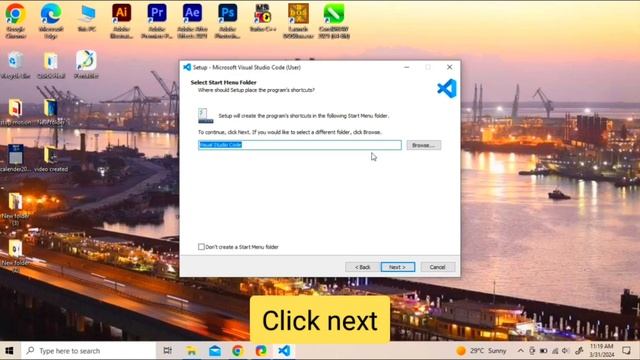
Task: Select the green CorelDRAW desktop shortcut
Action: click(x=334, y=20)
